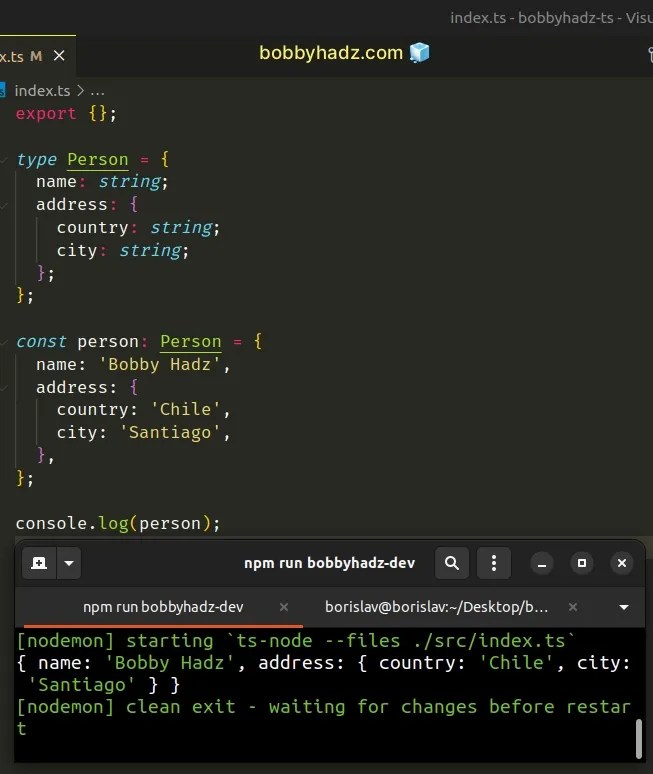The image size is (653, 774).
Task: Click index.ts in the breadcrumb
Action: 42,91
